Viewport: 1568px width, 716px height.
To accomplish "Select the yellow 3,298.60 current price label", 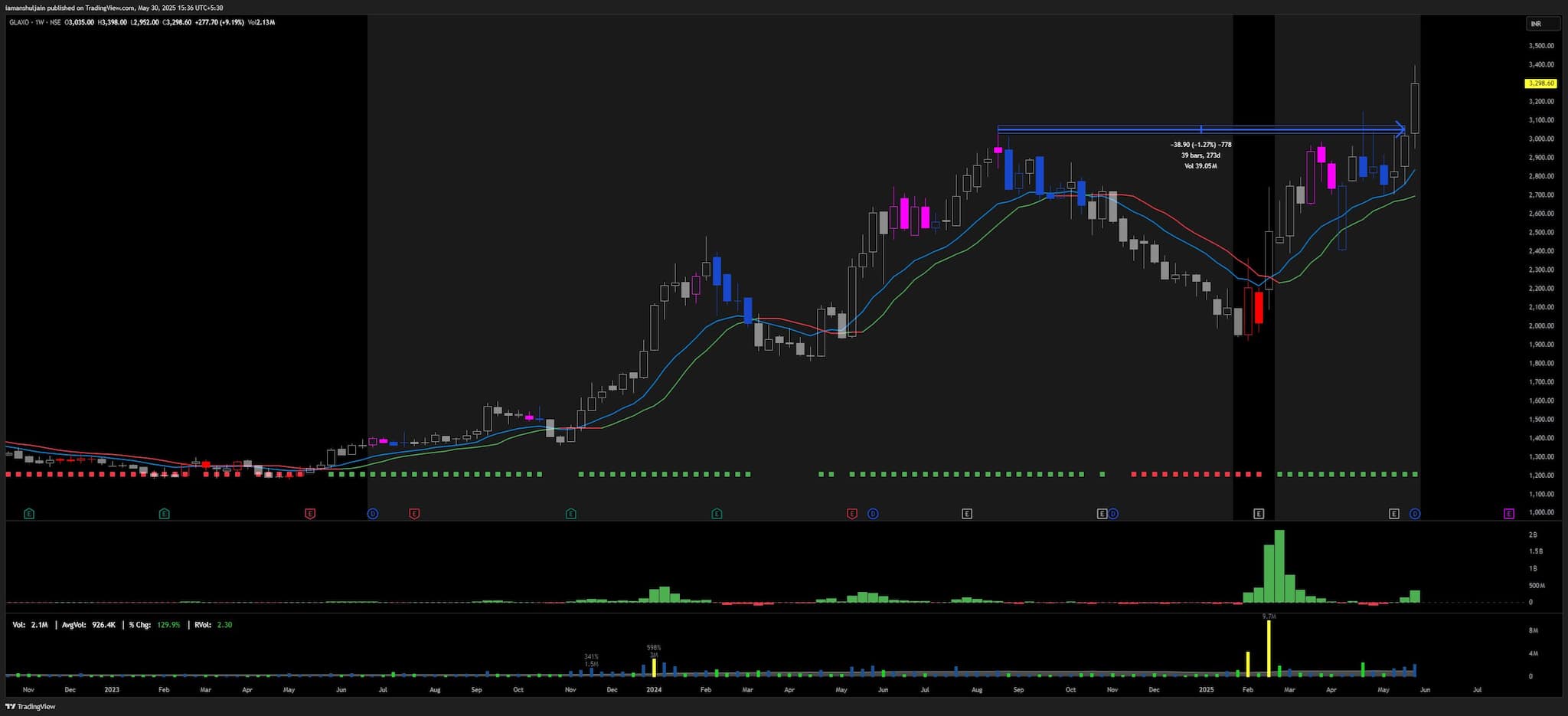I will point(1540,83).
